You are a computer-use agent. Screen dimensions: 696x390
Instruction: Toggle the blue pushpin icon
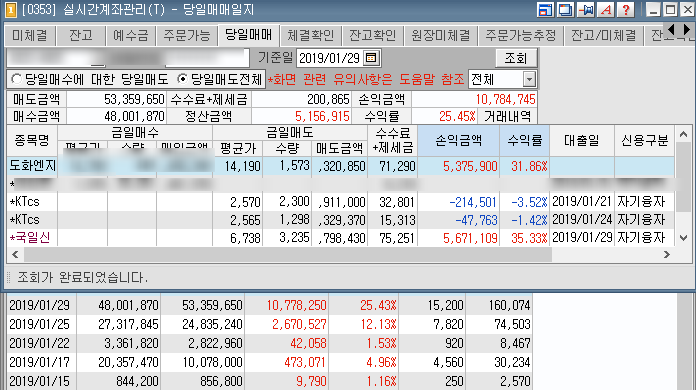click(585, 10)
